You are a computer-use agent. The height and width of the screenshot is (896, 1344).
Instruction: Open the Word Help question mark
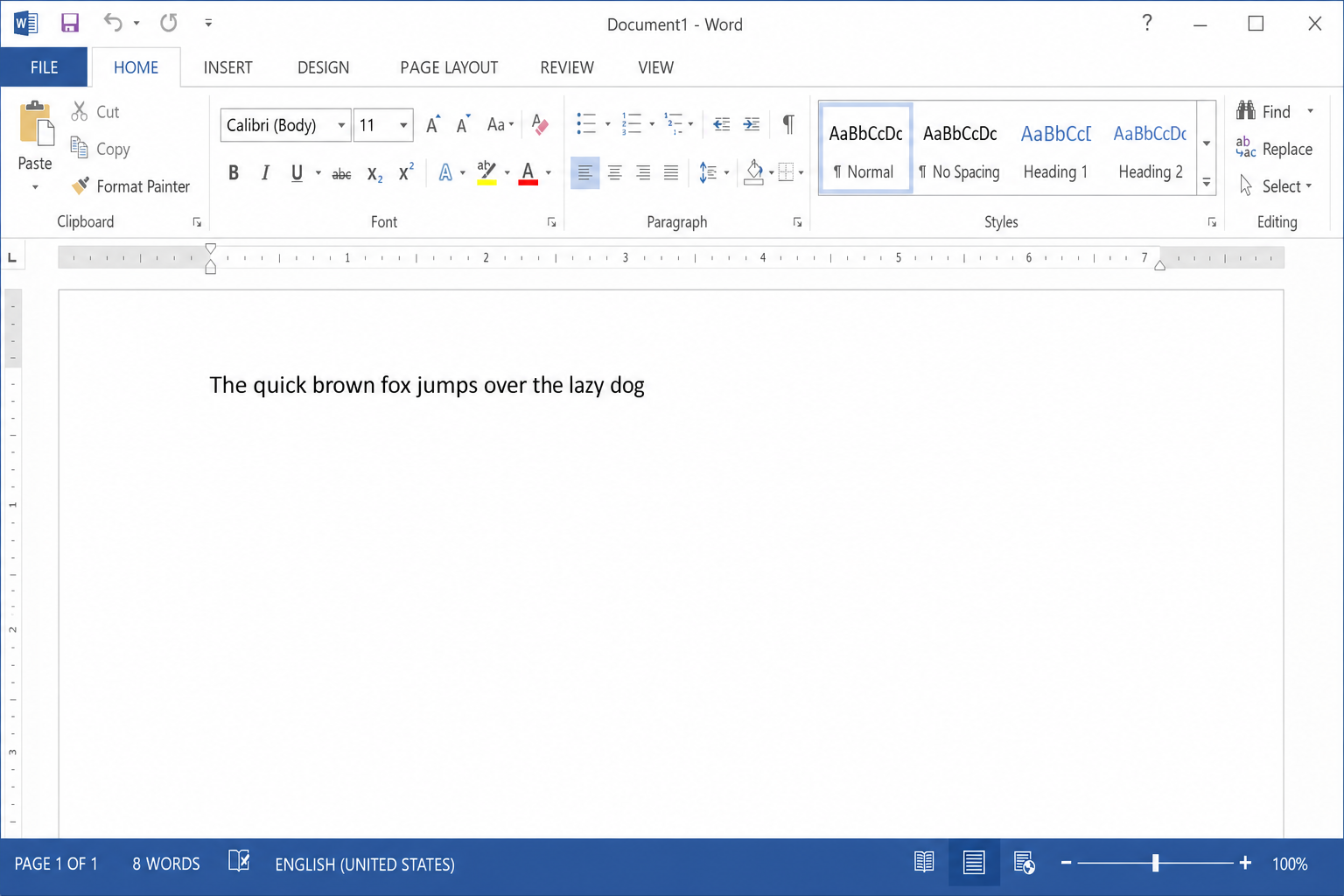point(1147,23)
